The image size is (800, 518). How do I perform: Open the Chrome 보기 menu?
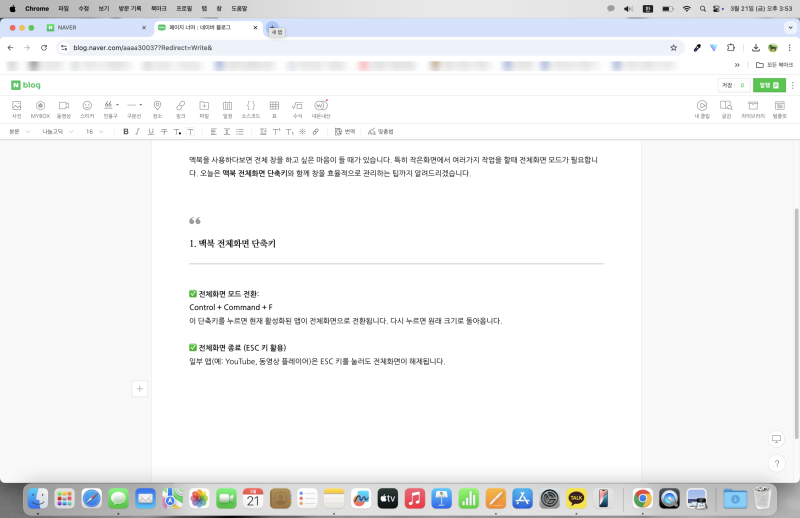(x=104, y=9)
